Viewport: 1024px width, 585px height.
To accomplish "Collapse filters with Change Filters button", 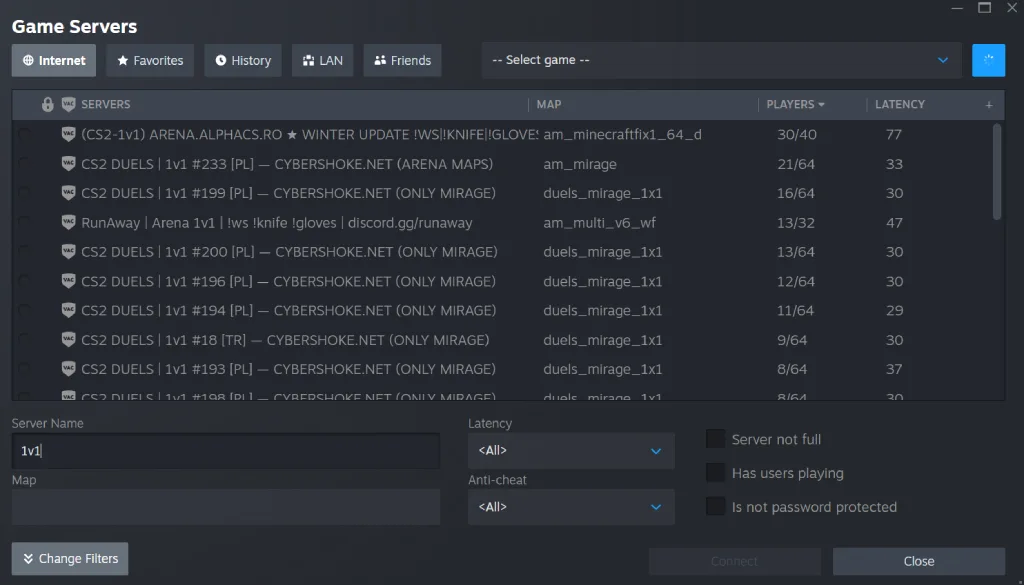I will click(70, 559).
